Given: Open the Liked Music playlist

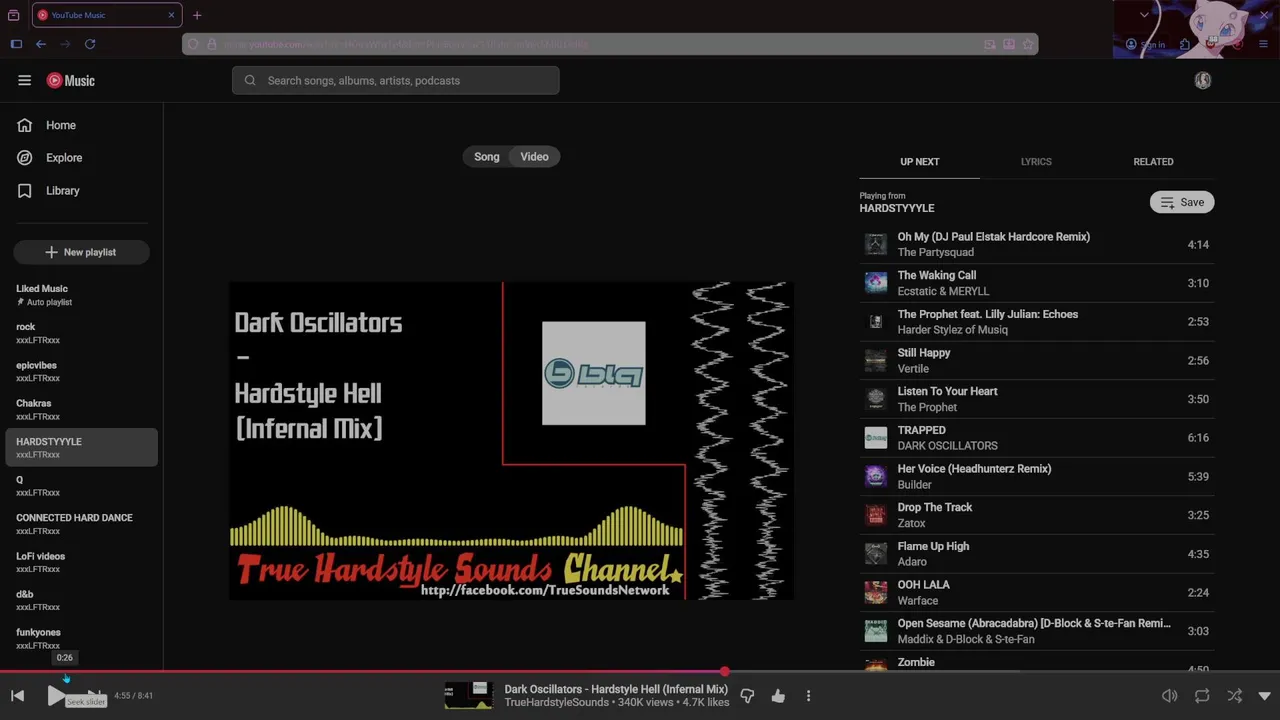Looking at the screenshot, I should [x=82, y=295].
